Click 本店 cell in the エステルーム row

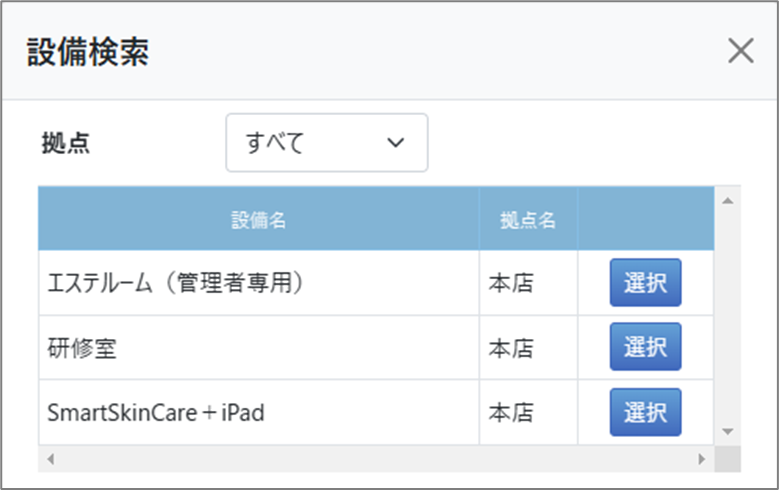pyautogui.click(x=511, y=283)
